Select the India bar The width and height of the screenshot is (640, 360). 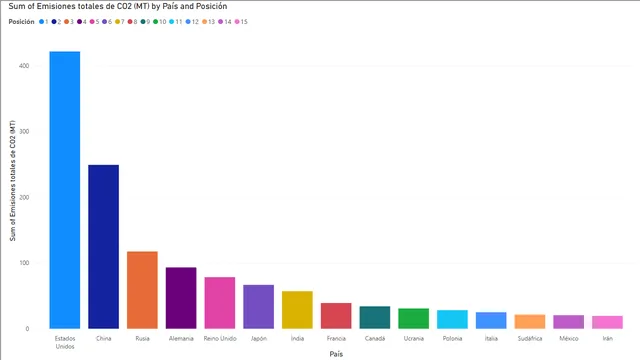pos(298,310)
